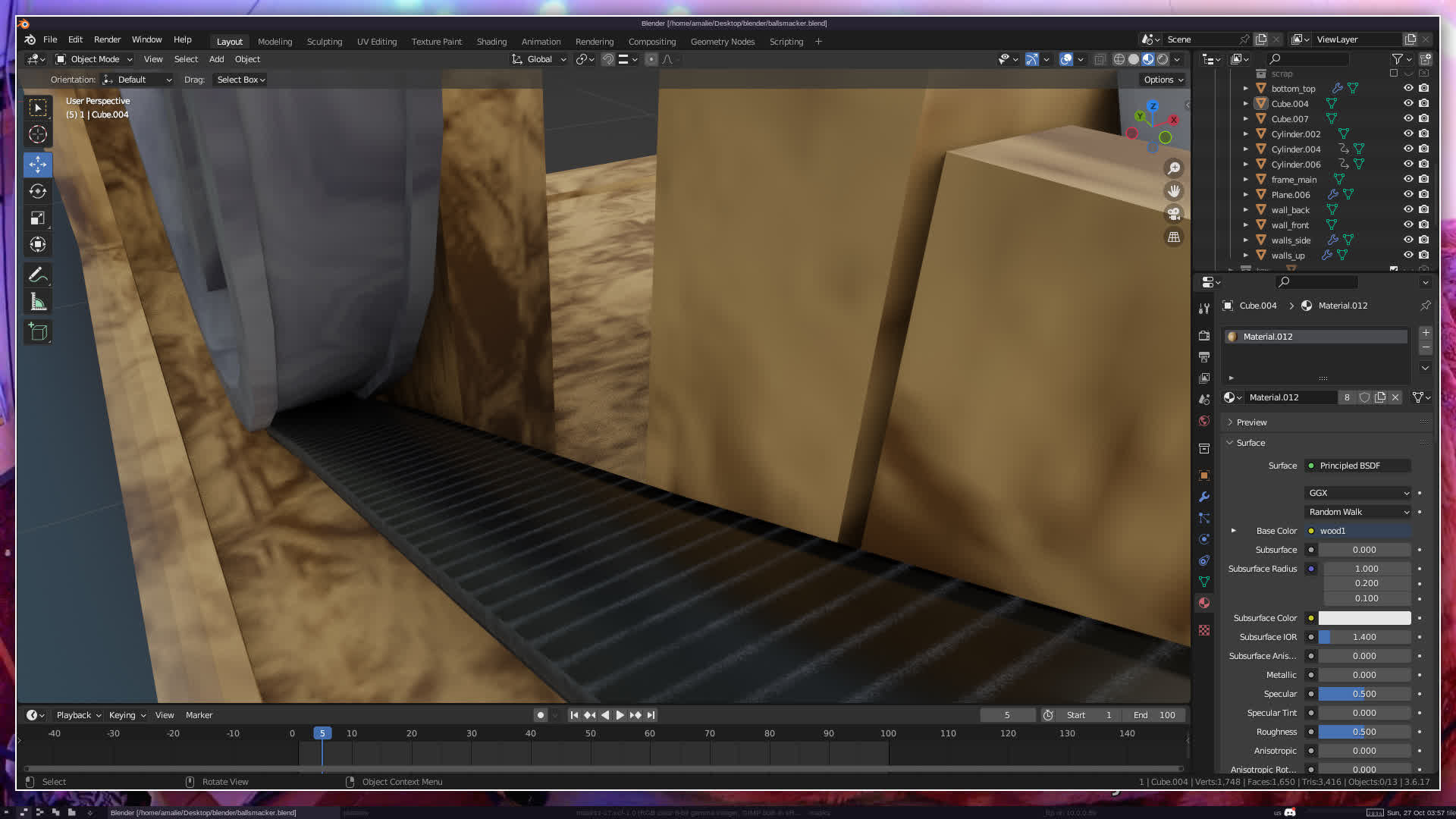Toggle visibility of Cylinder.002
Image resolution: width=1456 pixels, height=819 pixels.
point(1408,134)
